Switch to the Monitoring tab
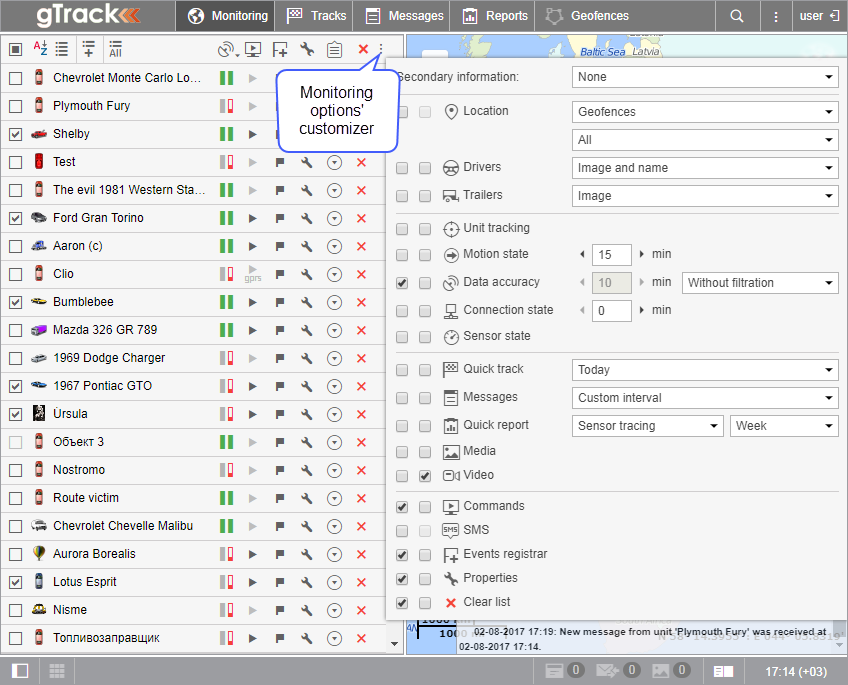 pos(225,16)
